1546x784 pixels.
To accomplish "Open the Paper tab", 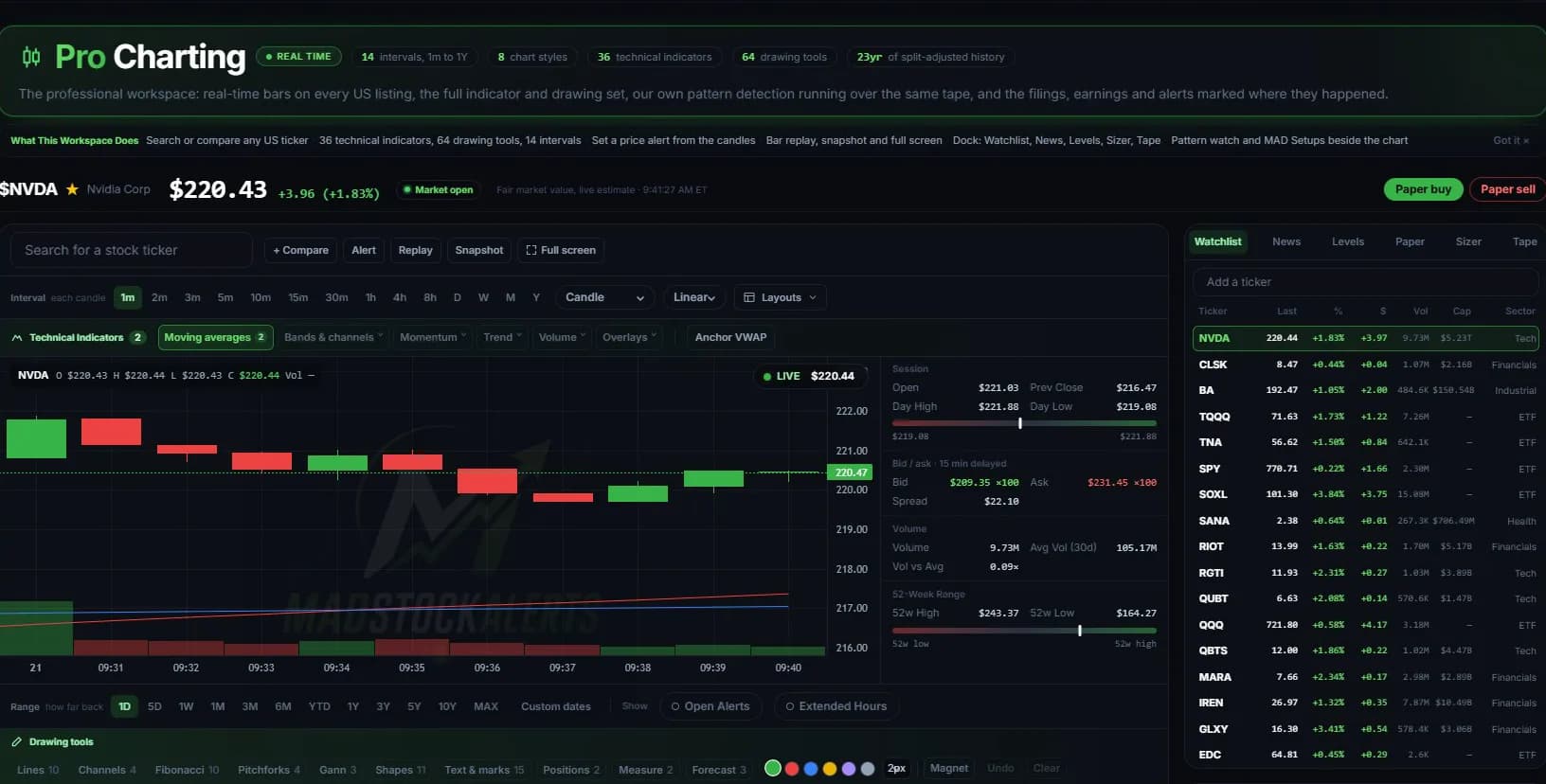I will pyautogui.click(x=1410, y=241).
